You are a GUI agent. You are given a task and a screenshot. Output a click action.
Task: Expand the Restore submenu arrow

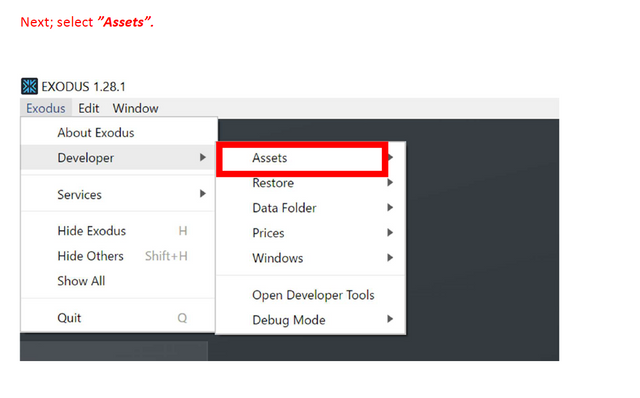390,182
